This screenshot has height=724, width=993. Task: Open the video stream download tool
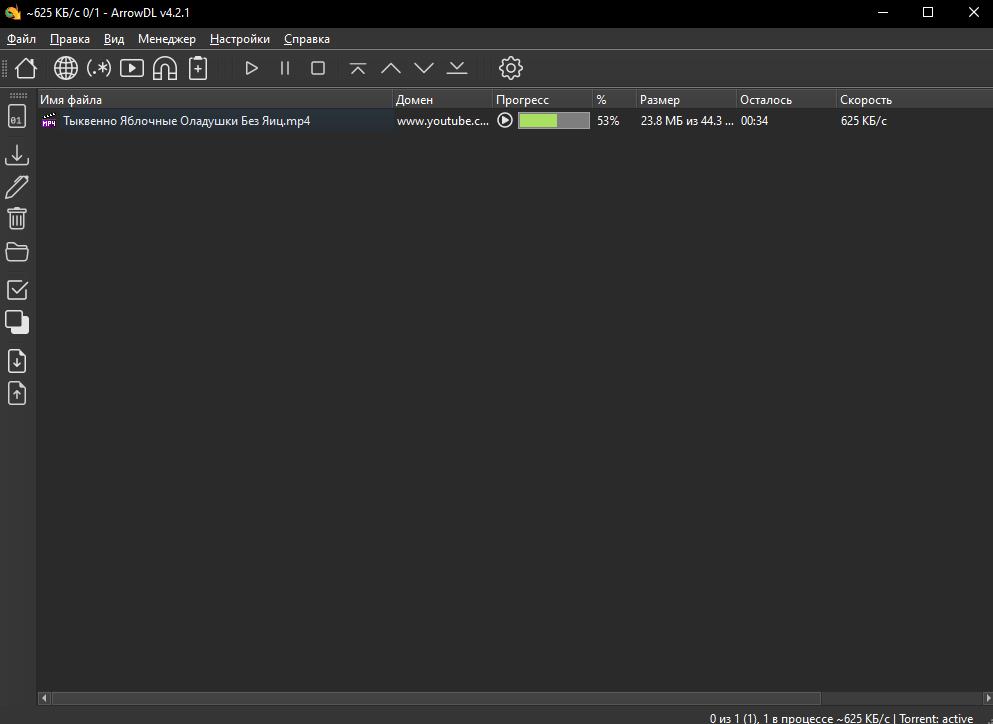[x=132, y=68]
